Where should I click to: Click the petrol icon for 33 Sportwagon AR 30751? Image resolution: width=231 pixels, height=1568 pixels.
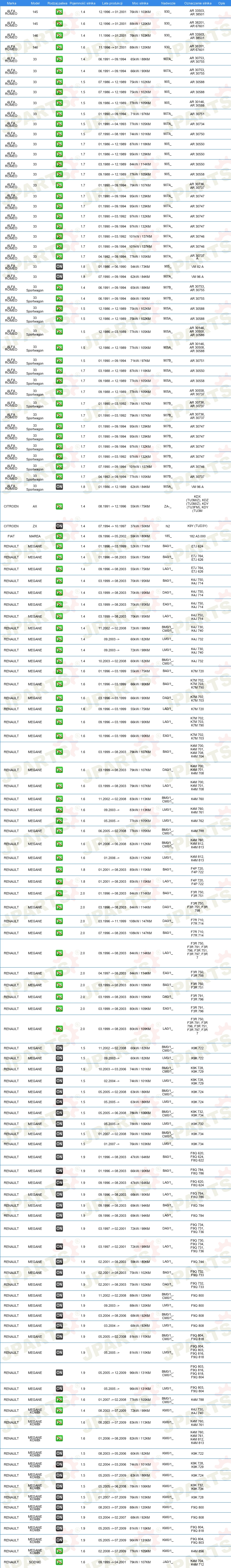[x=59, y=360]
